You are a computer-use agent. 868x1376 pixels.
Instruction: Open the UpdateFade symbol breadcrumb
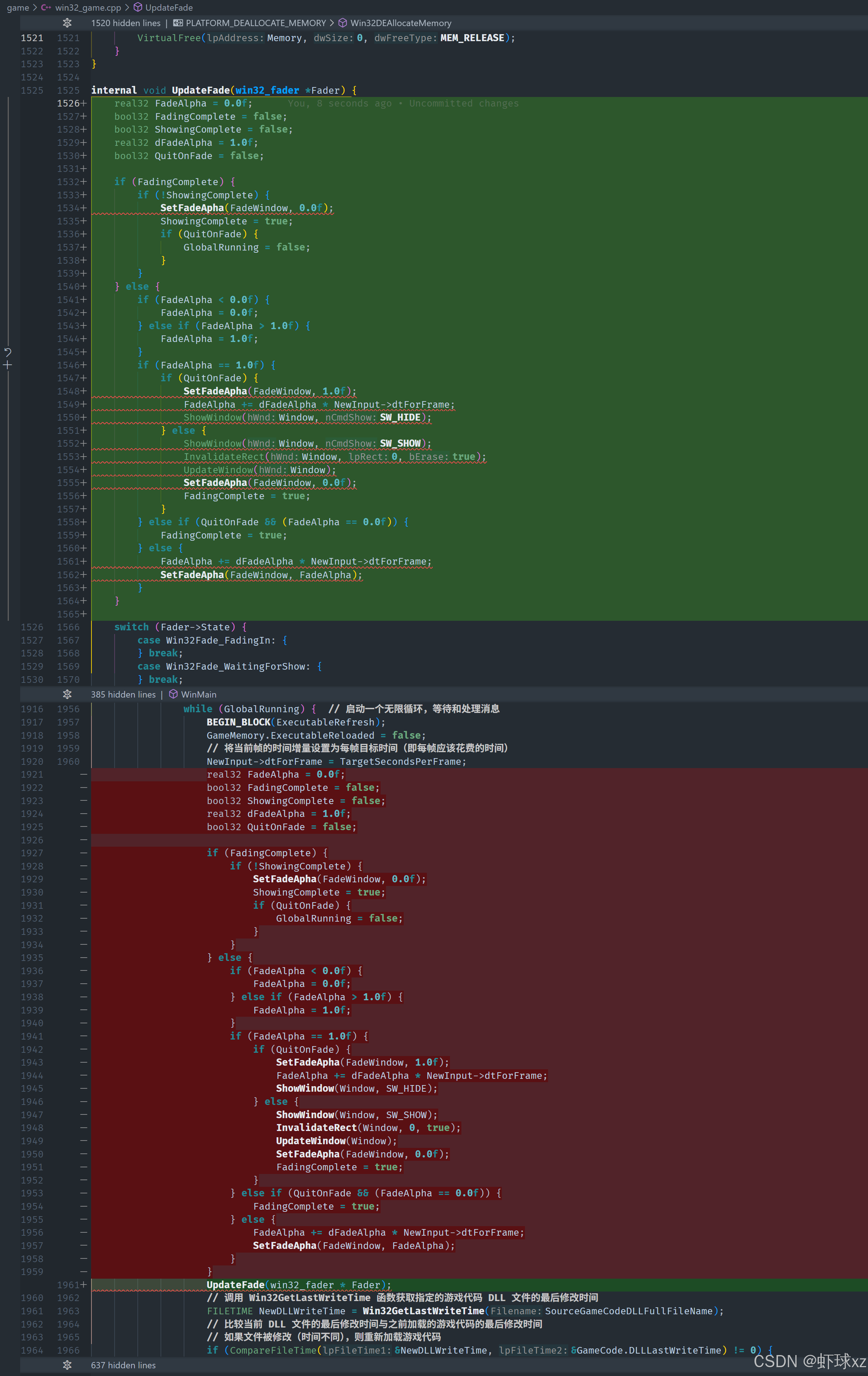[x=169, y=7]
